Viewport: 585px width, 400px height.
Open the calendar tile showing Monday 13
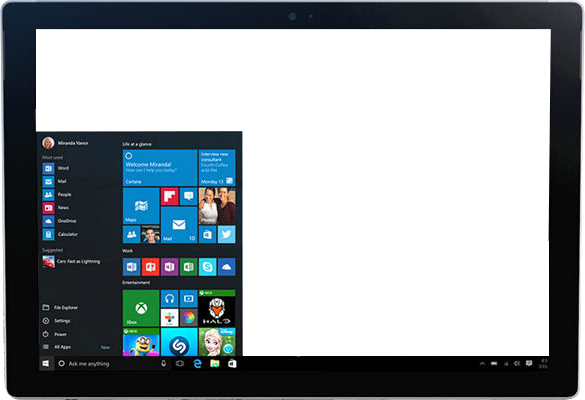(217, 168)
